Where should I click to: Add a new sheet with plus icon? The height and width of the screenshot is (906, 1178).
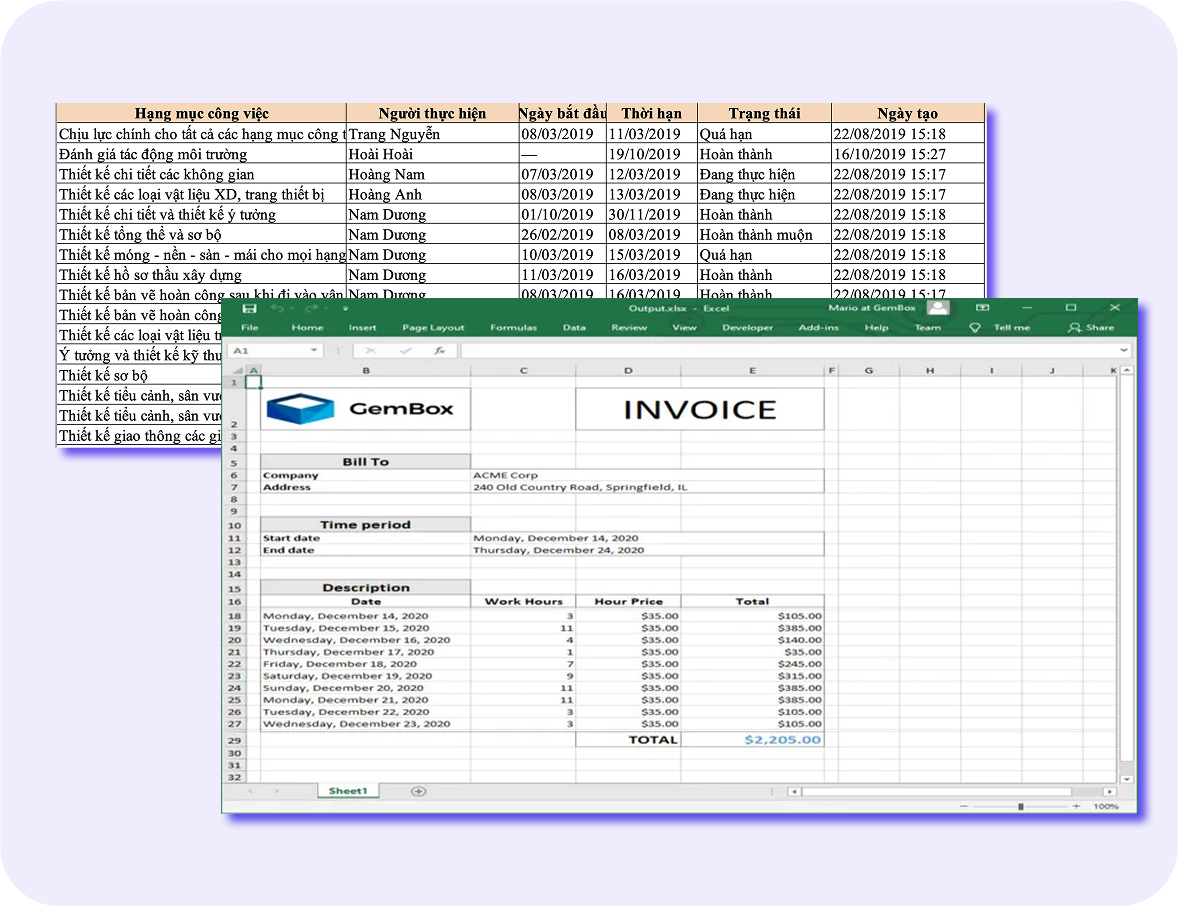[419, 791]
